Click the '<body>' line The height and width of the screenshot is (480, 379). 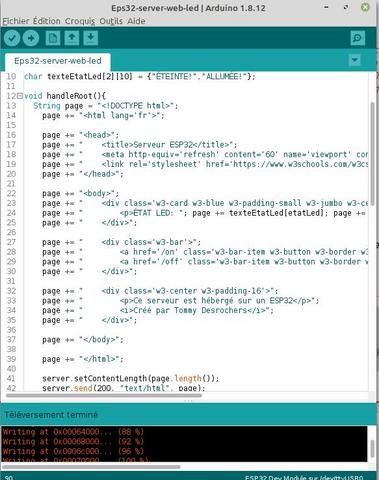(80, 193)
